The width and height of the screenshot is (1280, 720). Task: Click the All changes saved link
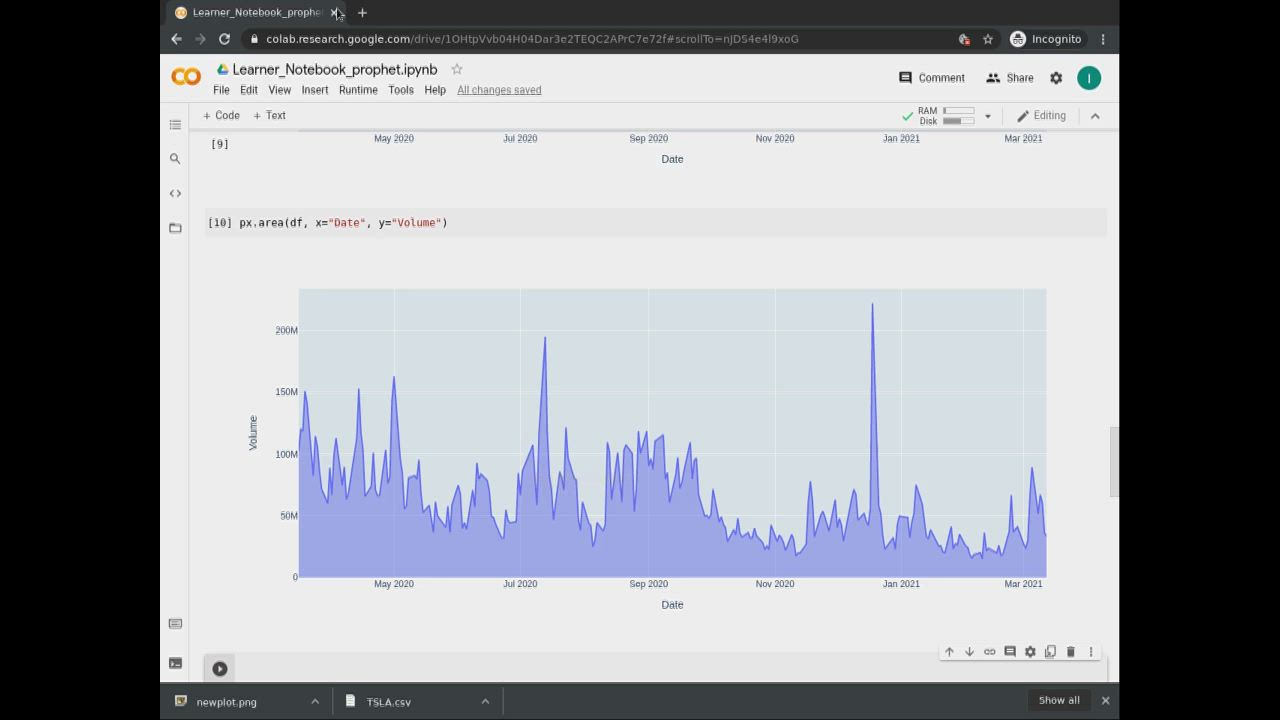(x=499, y=90)
